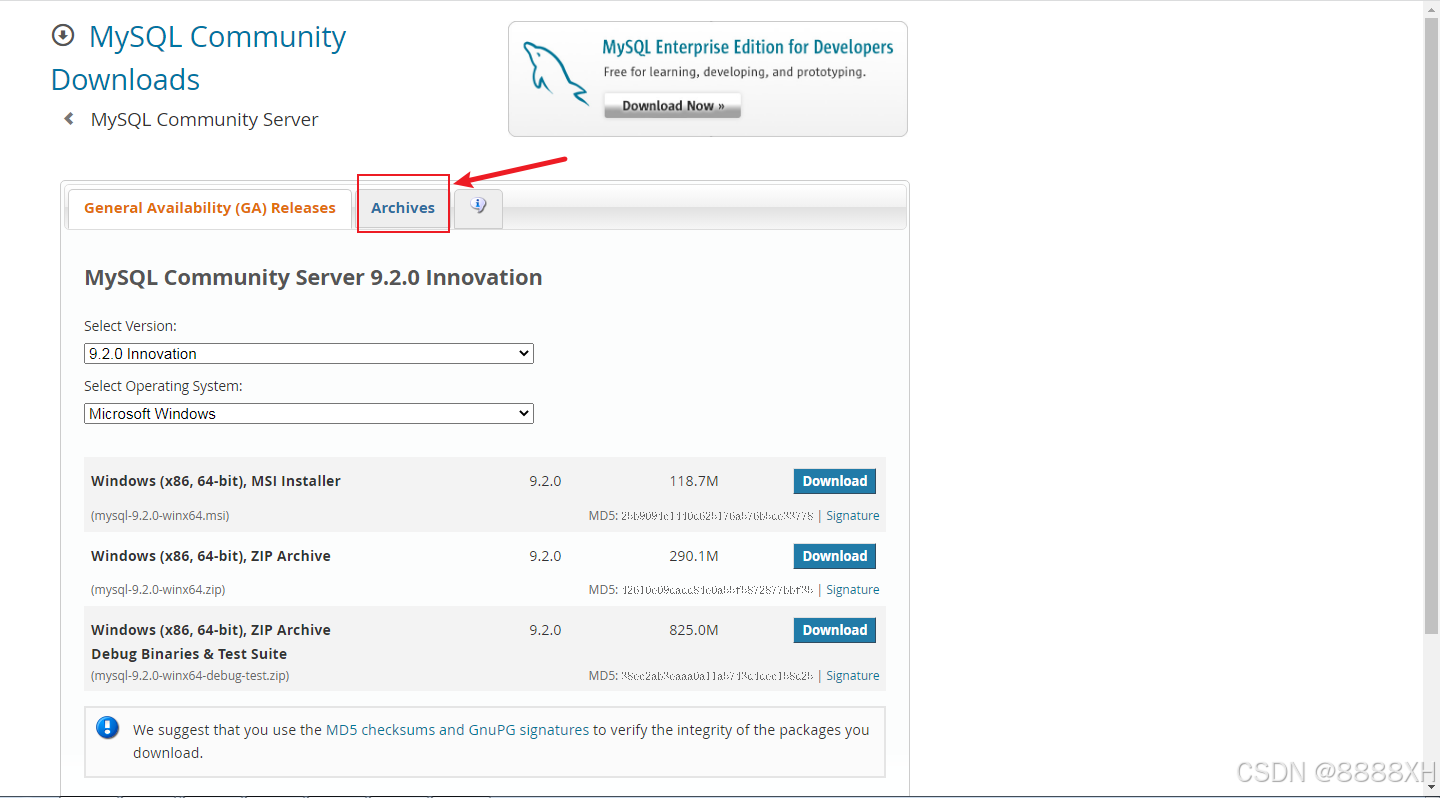This screenshot has width=1440, height=798.
Task: Open the MySQL Enterprise Edition for Developers banner
Action: click(708, 79)
